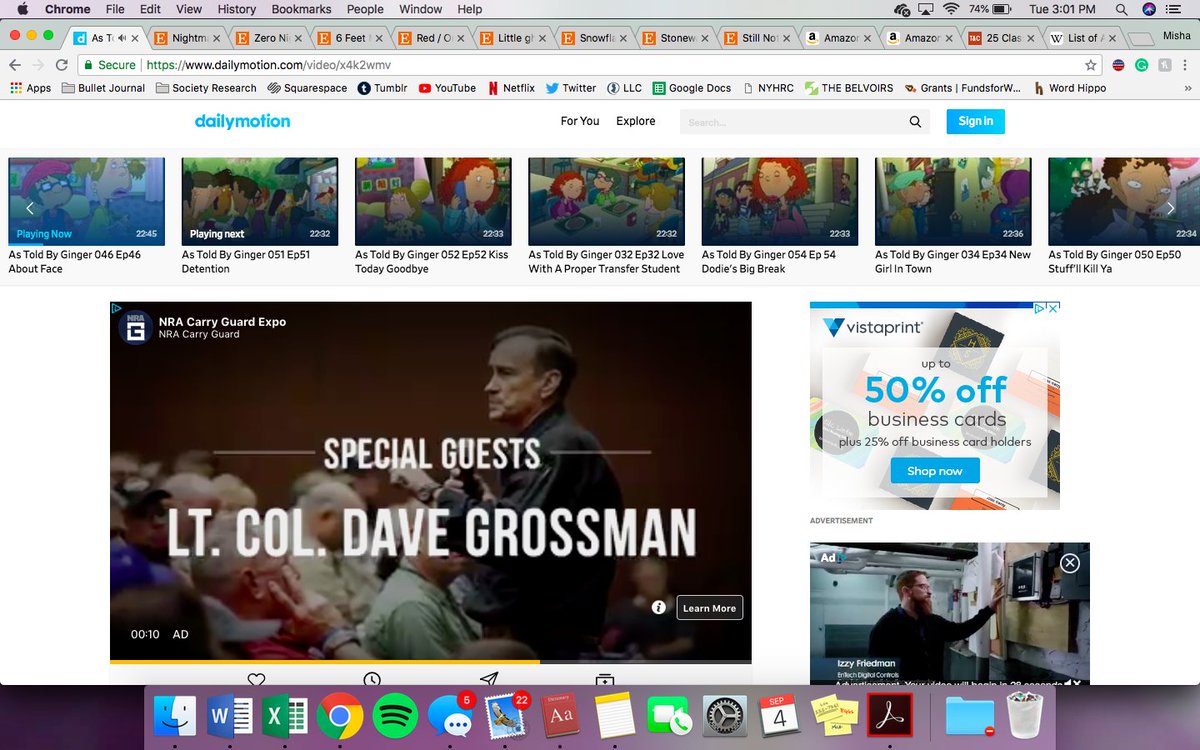Open the For You page
1200x750 pixels.
point(580,121)
